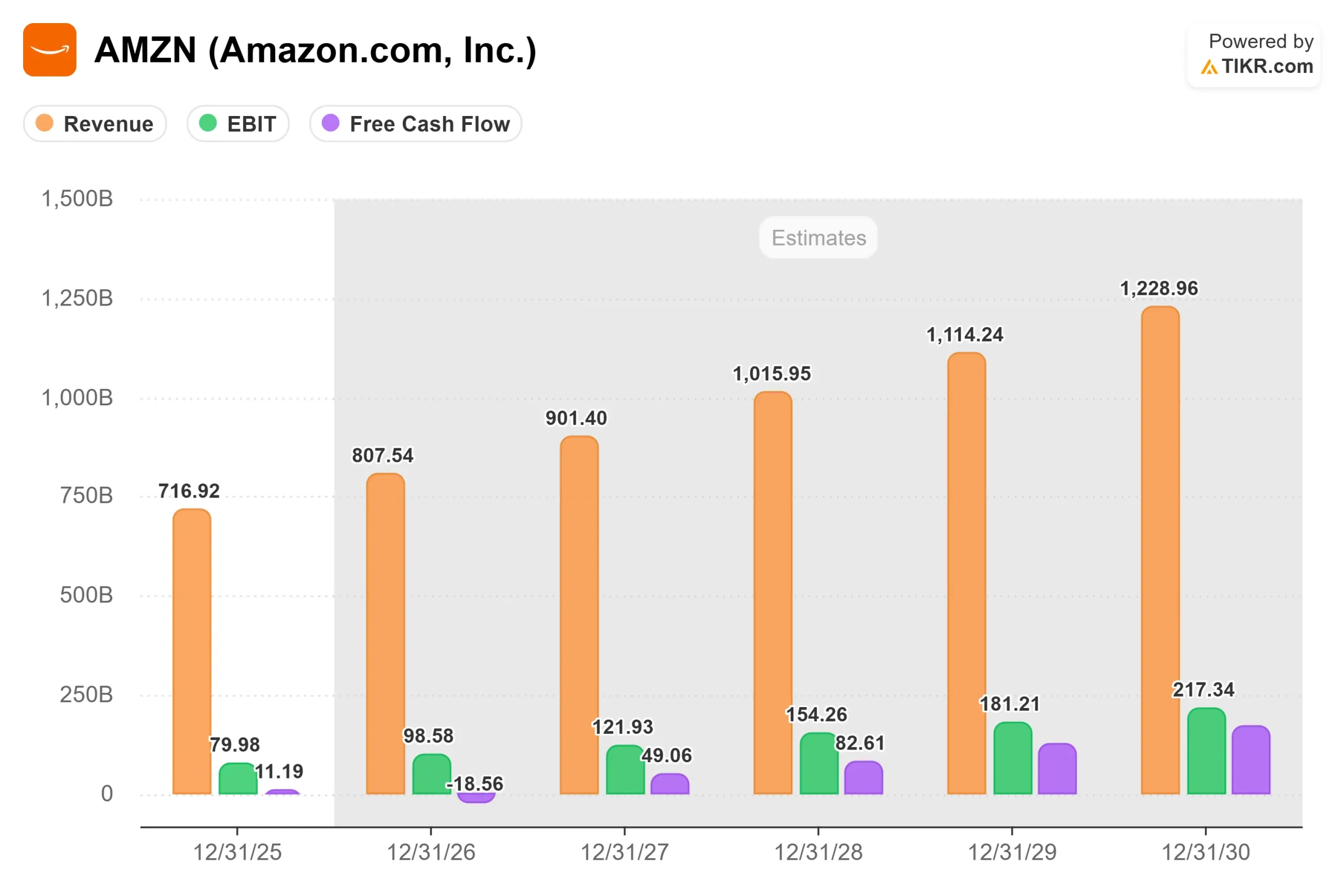Click the 12/31/26 negative free cash flow bar
The width and height of the screenshot is (1344, 896).
pyautogui.click(x=476, y=798)
